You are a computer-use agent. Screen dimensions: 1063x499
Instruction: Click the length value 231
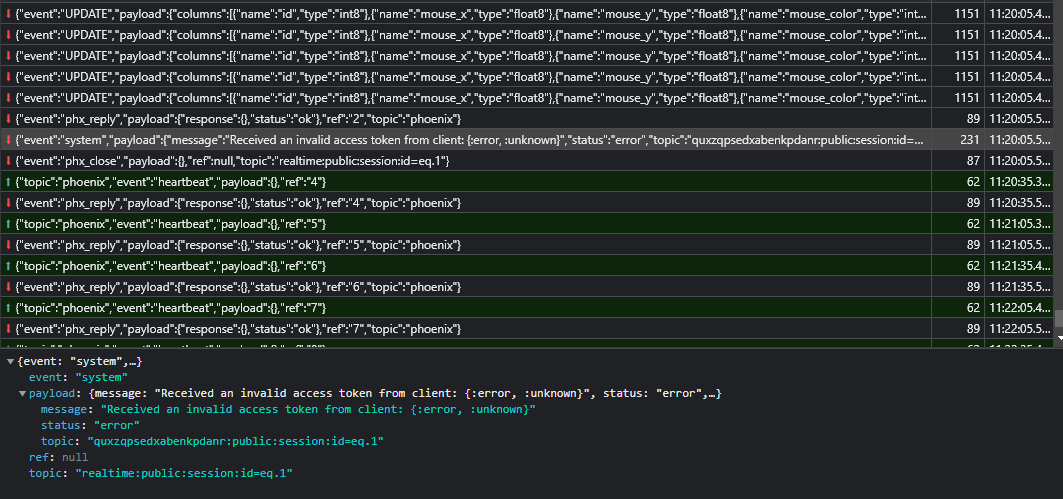(x=970, y=140)
